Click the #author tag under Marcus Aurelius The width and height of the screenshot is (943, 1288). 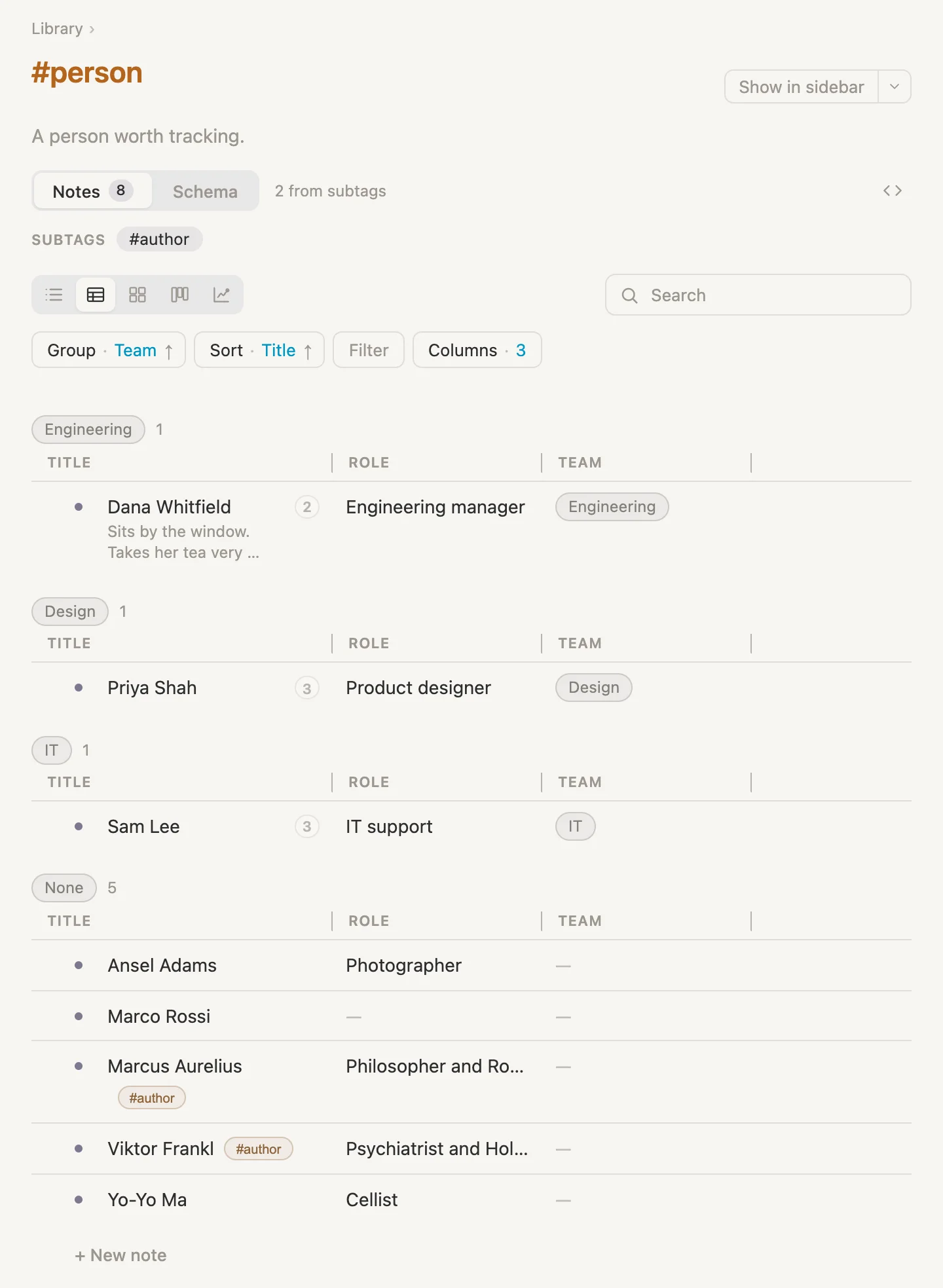(152, 1097)
